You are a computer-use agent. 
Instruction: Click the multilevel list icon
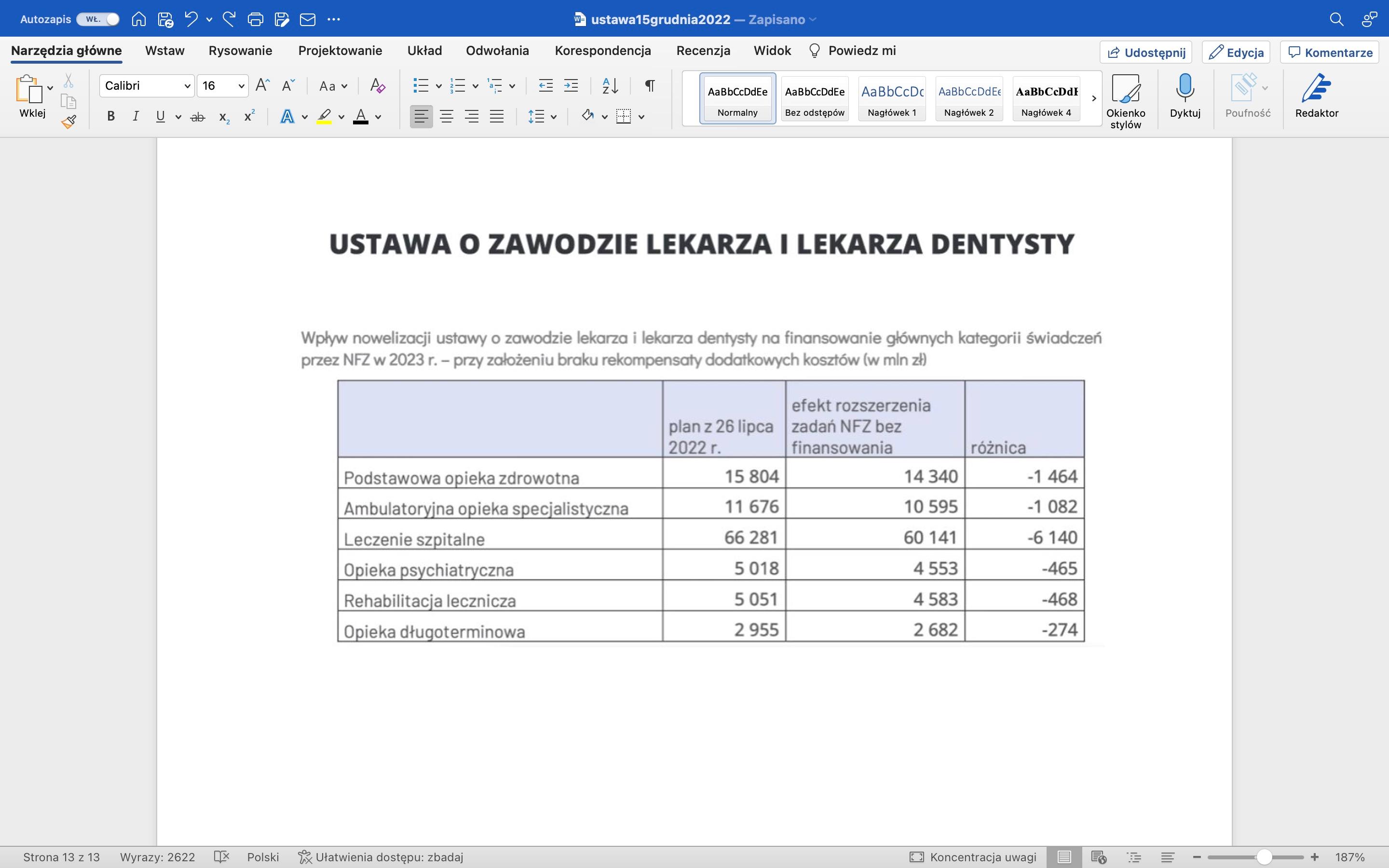coord(494,85)
